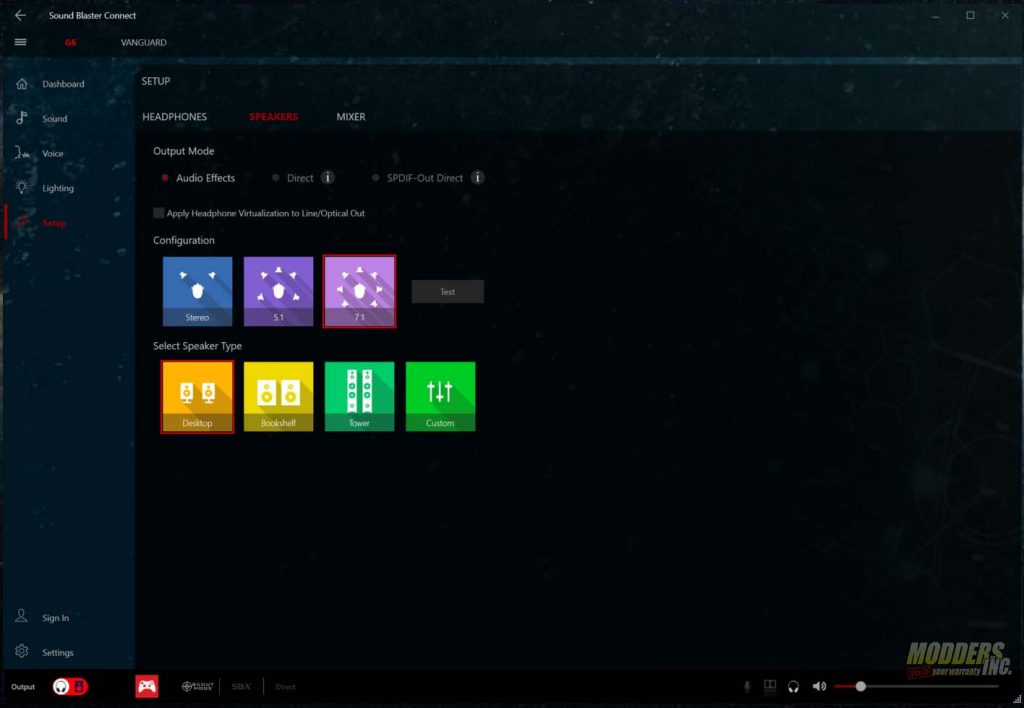Viewport: 1024px width, 708px height.
Task: Go back using the arrow icon
Action: pyautogui.click(x=20, y=15)
